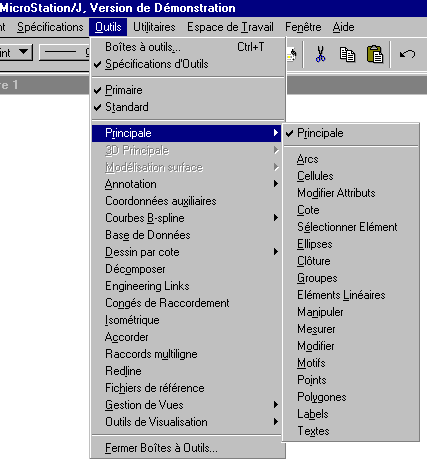Image resolution: width=427 pixels, height=470 pixels.
Task: Click the Paste clipboard icon
Action: point(375,54)
